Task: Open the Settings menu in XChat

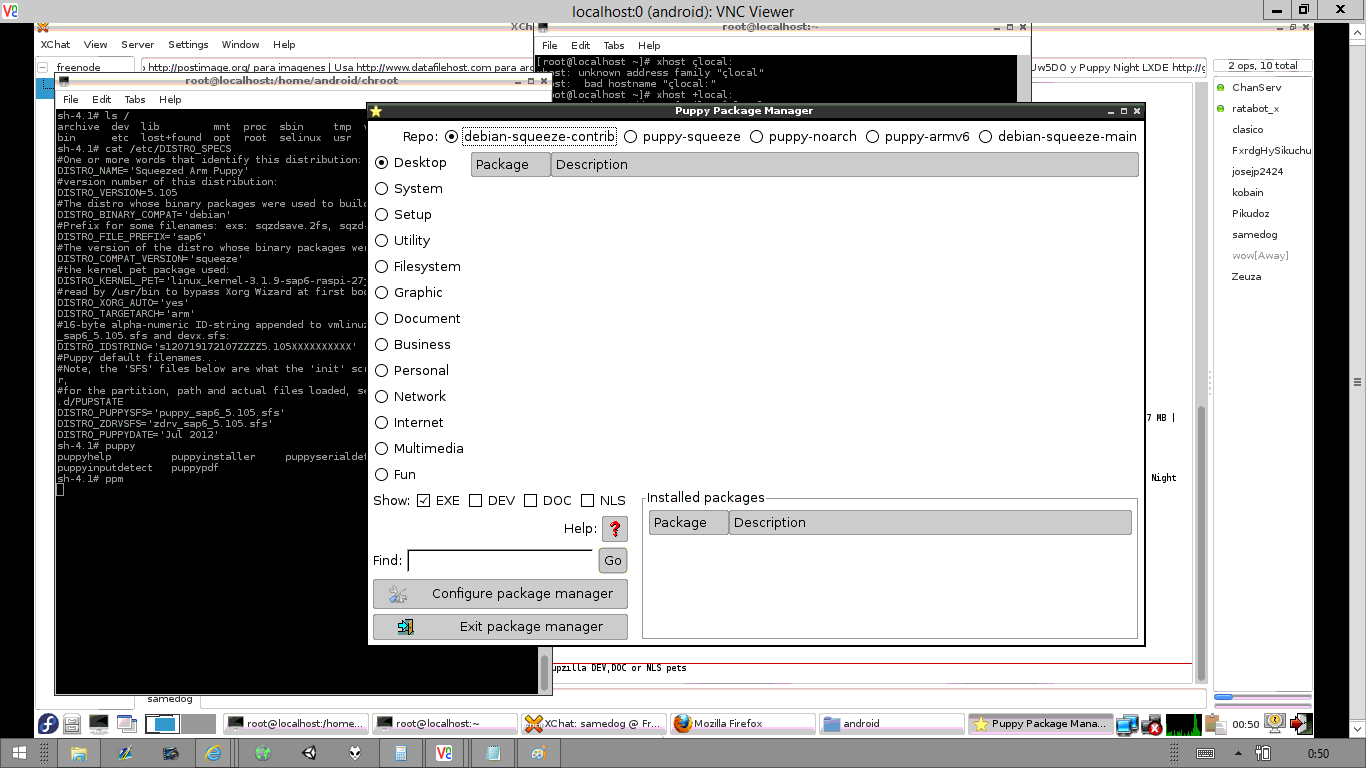Action: click(188, 44)
